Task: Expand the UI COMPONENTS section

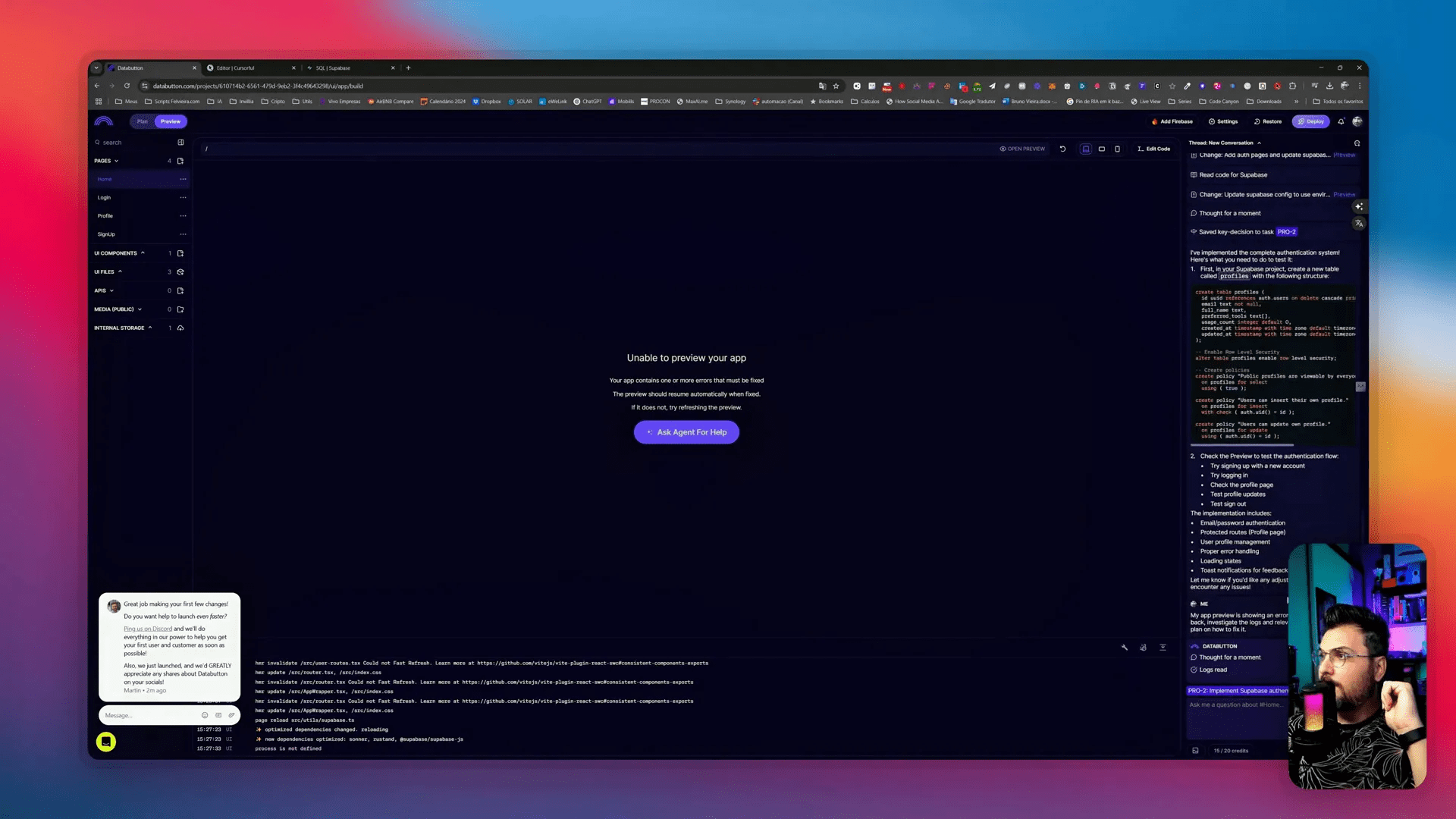Action: (119, 253)
